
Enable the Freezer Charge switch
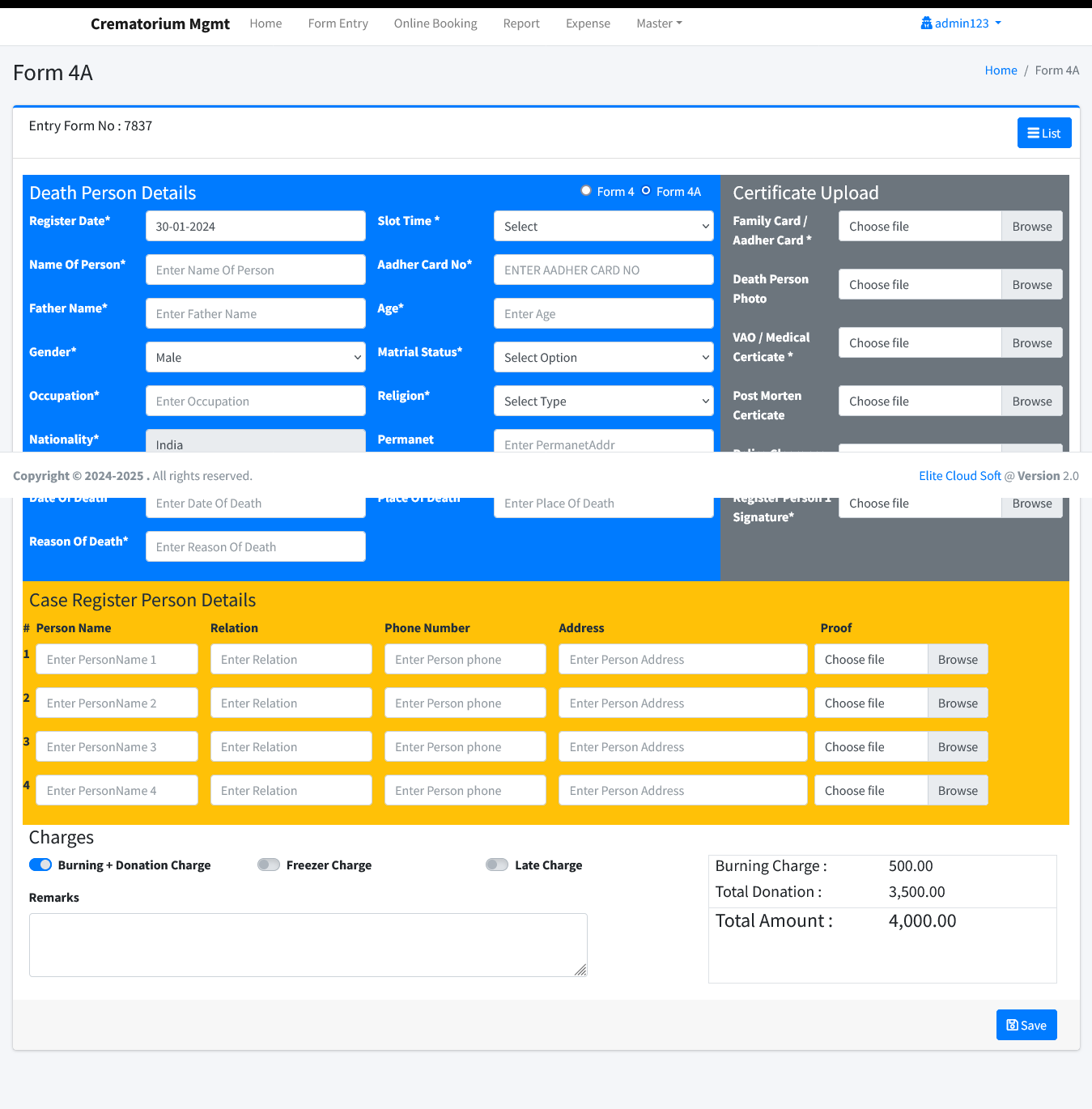pyautogui.click(x=269, y=865)
